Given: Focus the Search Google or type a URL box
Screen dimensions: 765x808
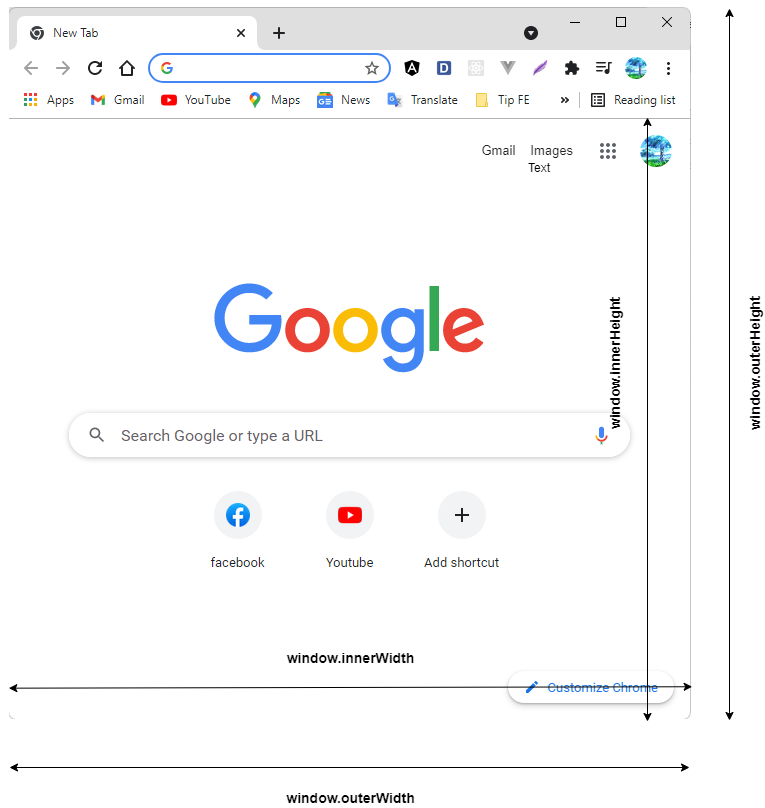Looking at the screenshot, I should tap(349, 435).
